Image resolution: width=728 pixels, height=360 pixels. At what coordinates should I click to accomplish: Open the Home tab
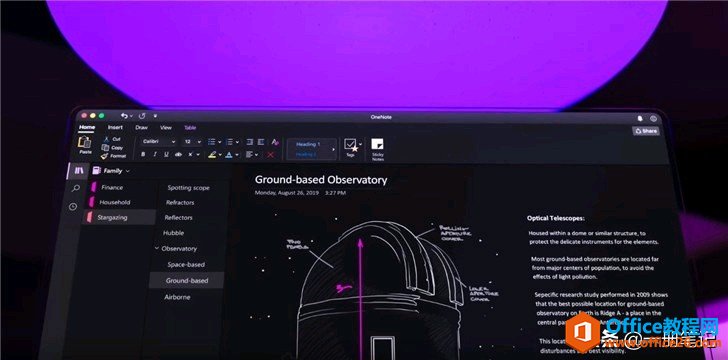pos(87,127)
